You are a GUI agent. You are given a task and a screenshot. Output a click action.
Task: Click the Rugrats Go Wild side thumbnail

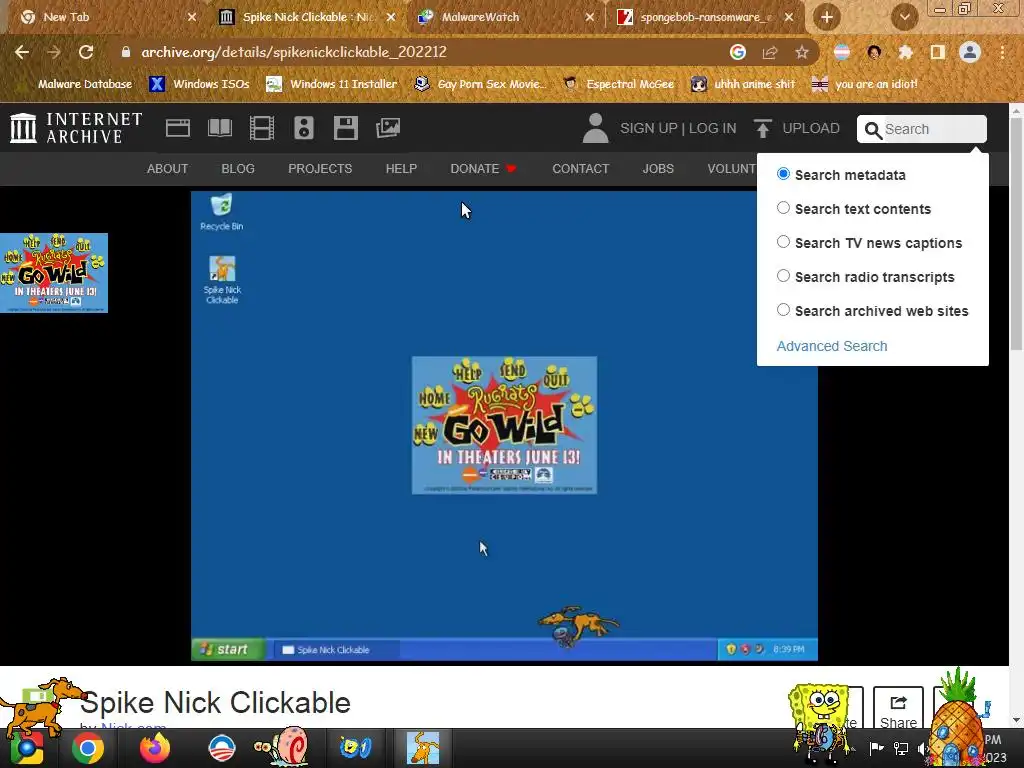tap(54, 273)
